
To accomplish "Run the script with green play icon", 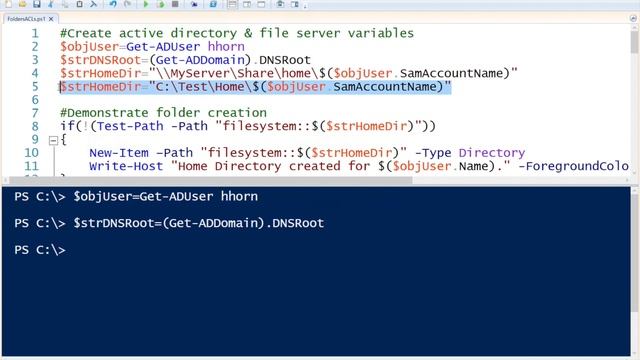I will pos(146,4).
